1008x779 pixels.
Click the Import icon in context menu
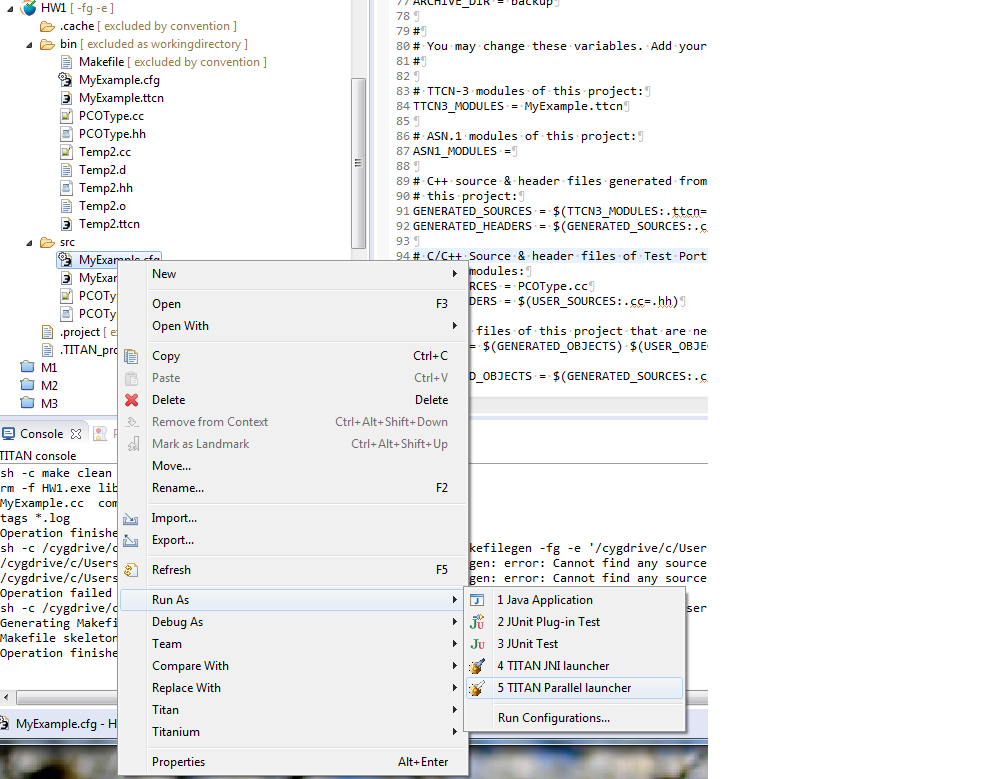(131, 518)
